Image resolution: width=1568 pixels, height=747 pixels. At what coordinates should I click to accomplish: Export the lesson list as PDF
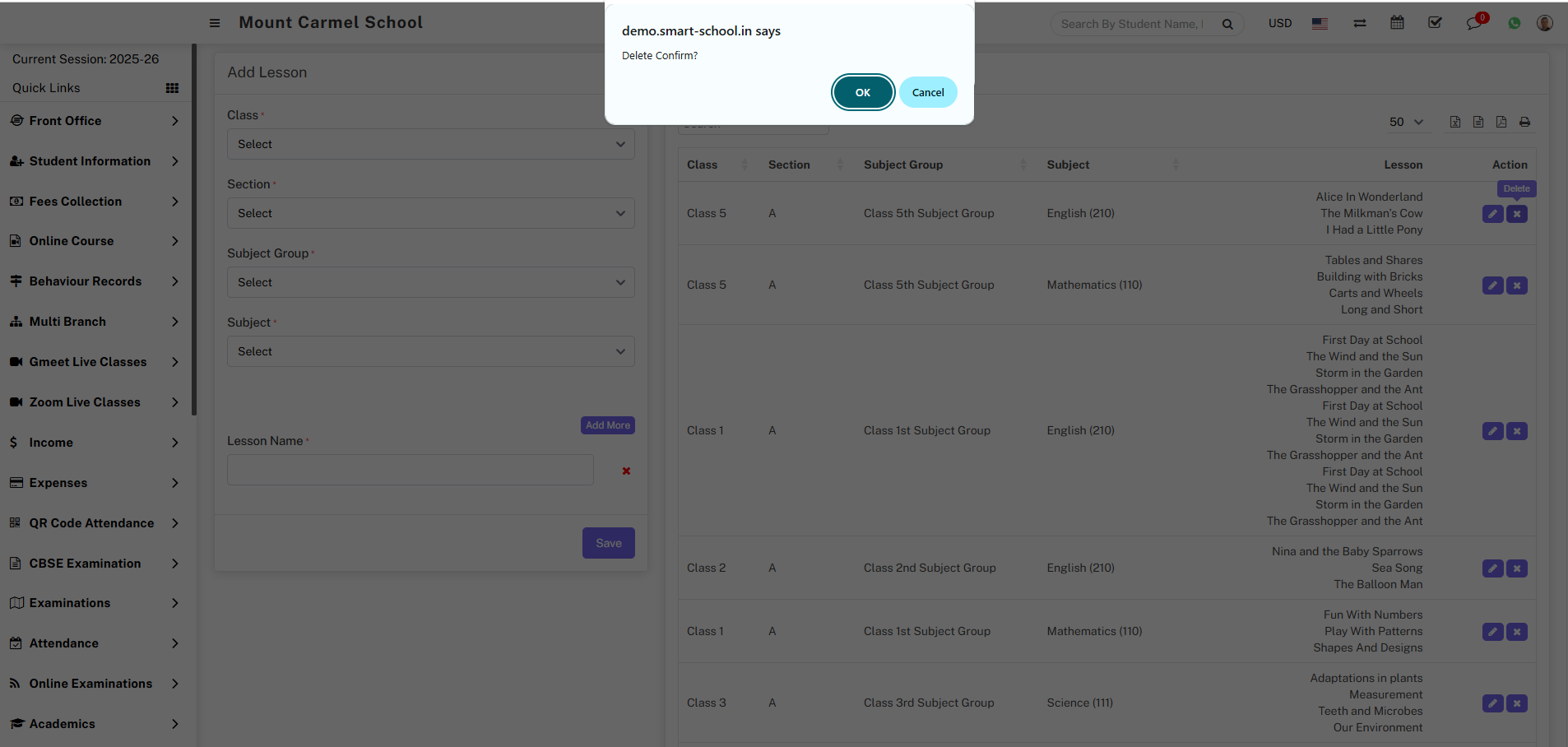click(1501, 122)
